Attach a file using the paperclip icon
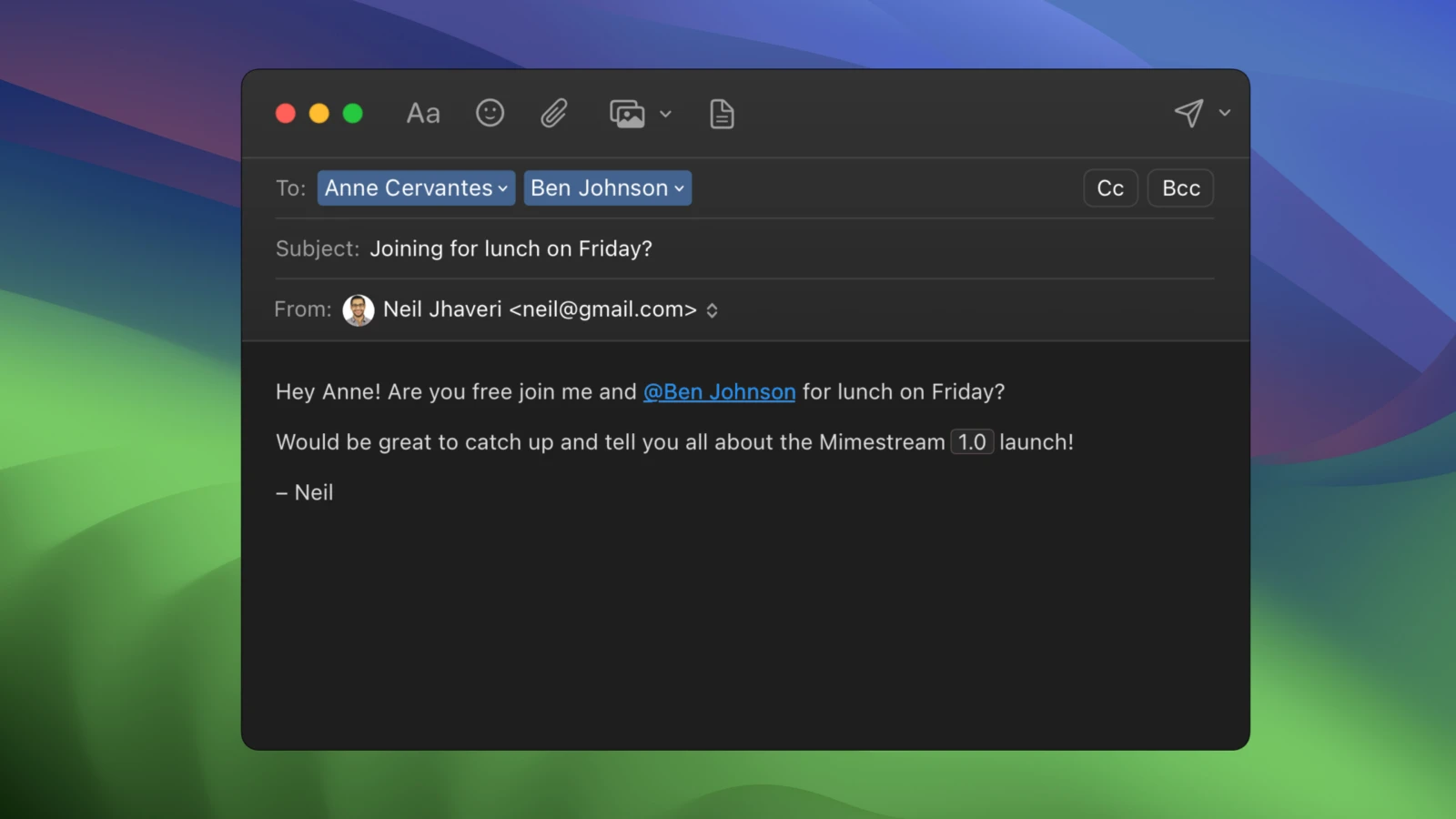The height and width of the screenshot is (819, 1456). [x=553, y=113]
